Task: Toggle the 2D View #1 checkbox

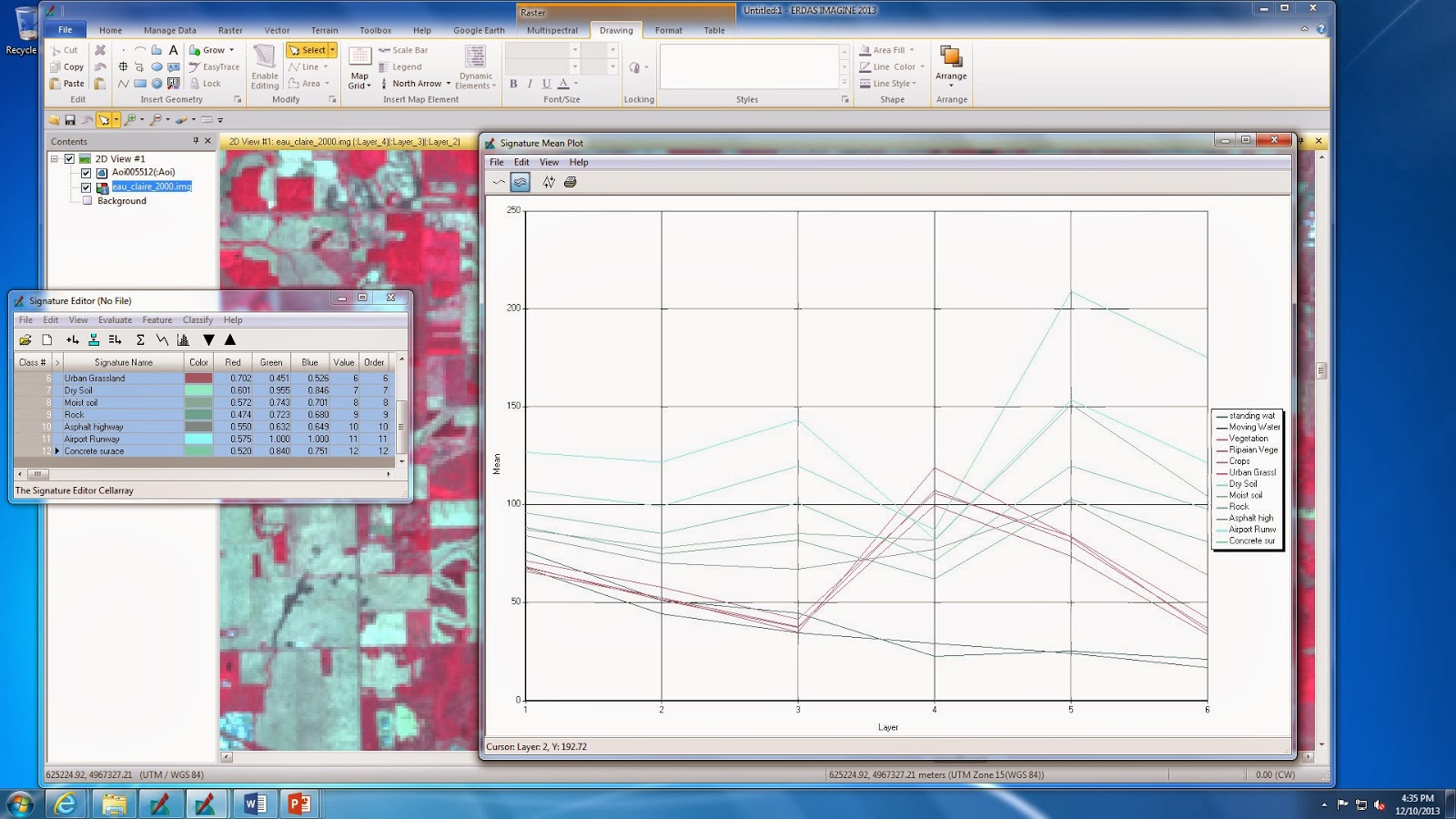Action: (x=67, y=158)
